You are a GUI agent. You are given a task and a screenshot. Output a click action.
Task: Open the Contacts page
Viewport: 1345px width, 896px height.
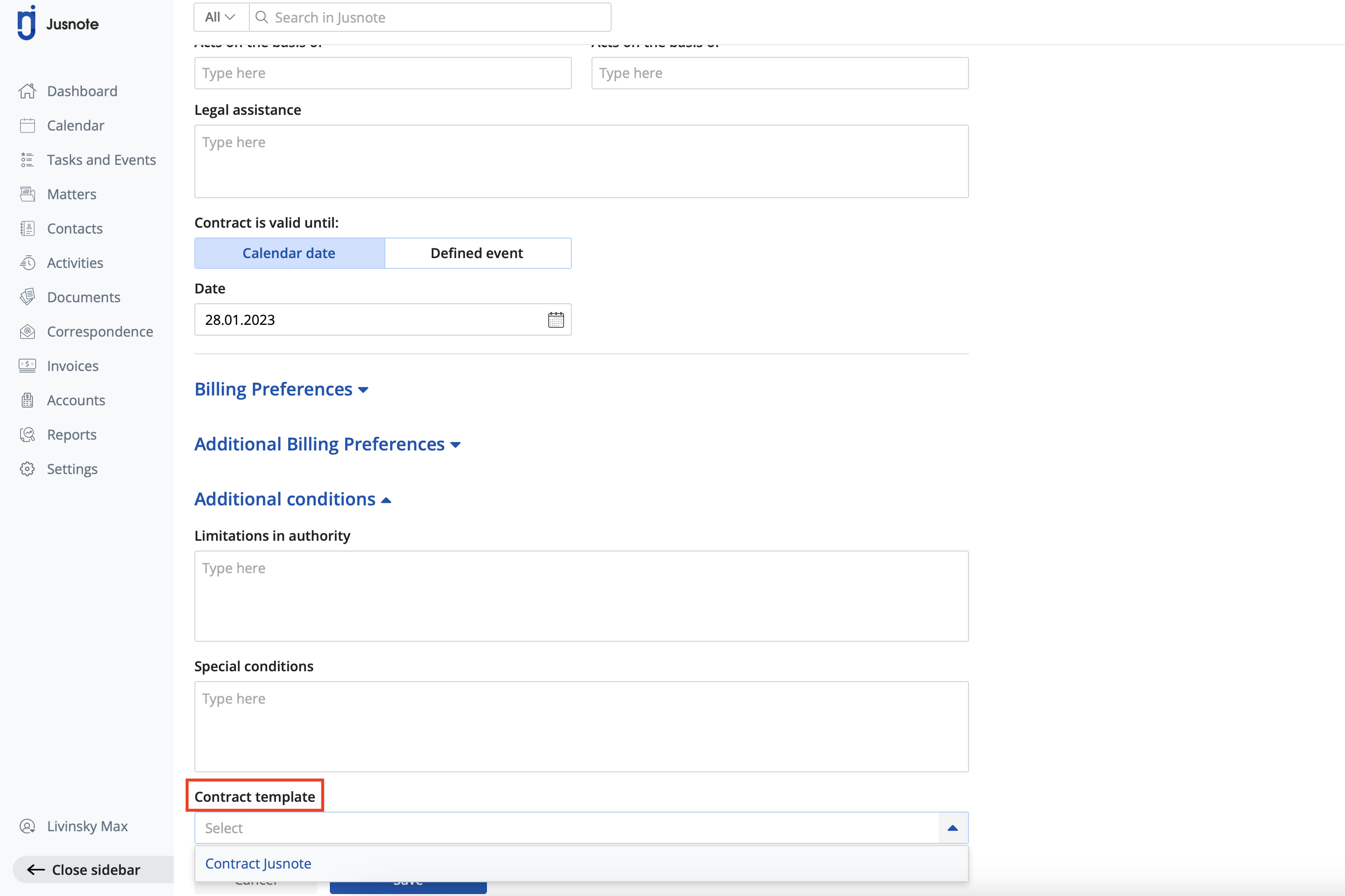coord(75,228)
